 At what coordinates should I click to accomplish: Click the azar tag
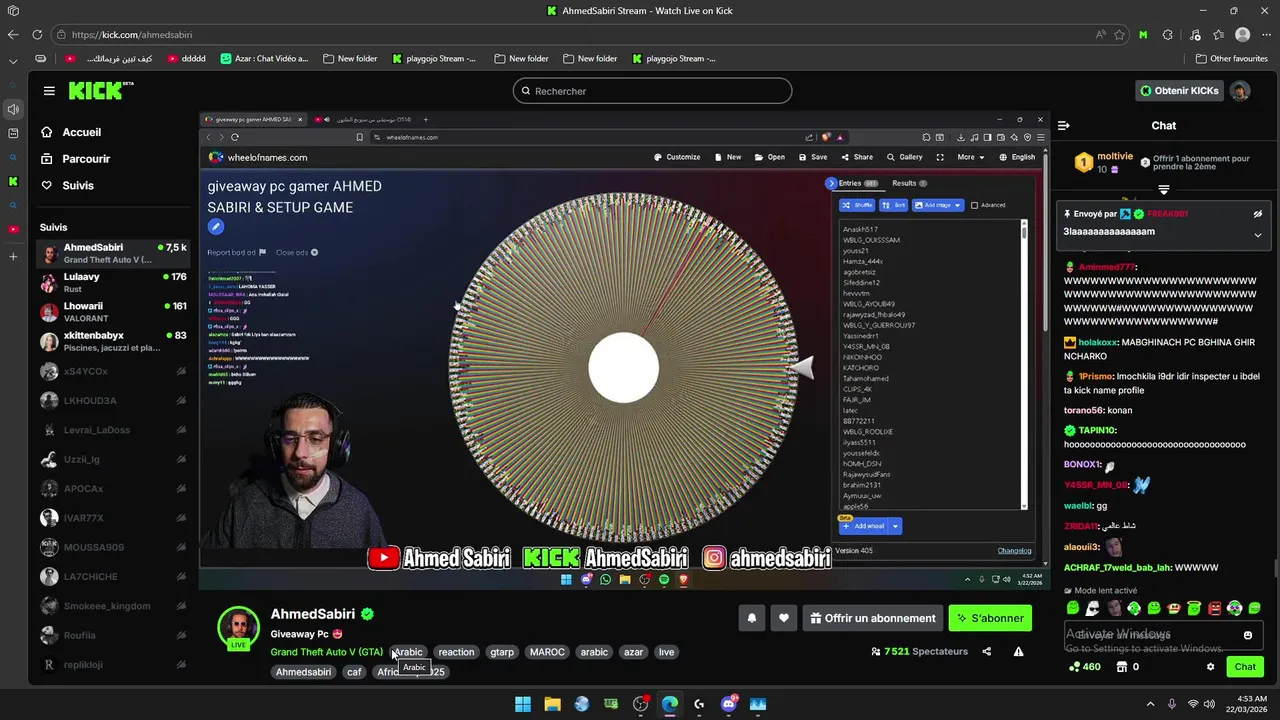tap(633, 652)
